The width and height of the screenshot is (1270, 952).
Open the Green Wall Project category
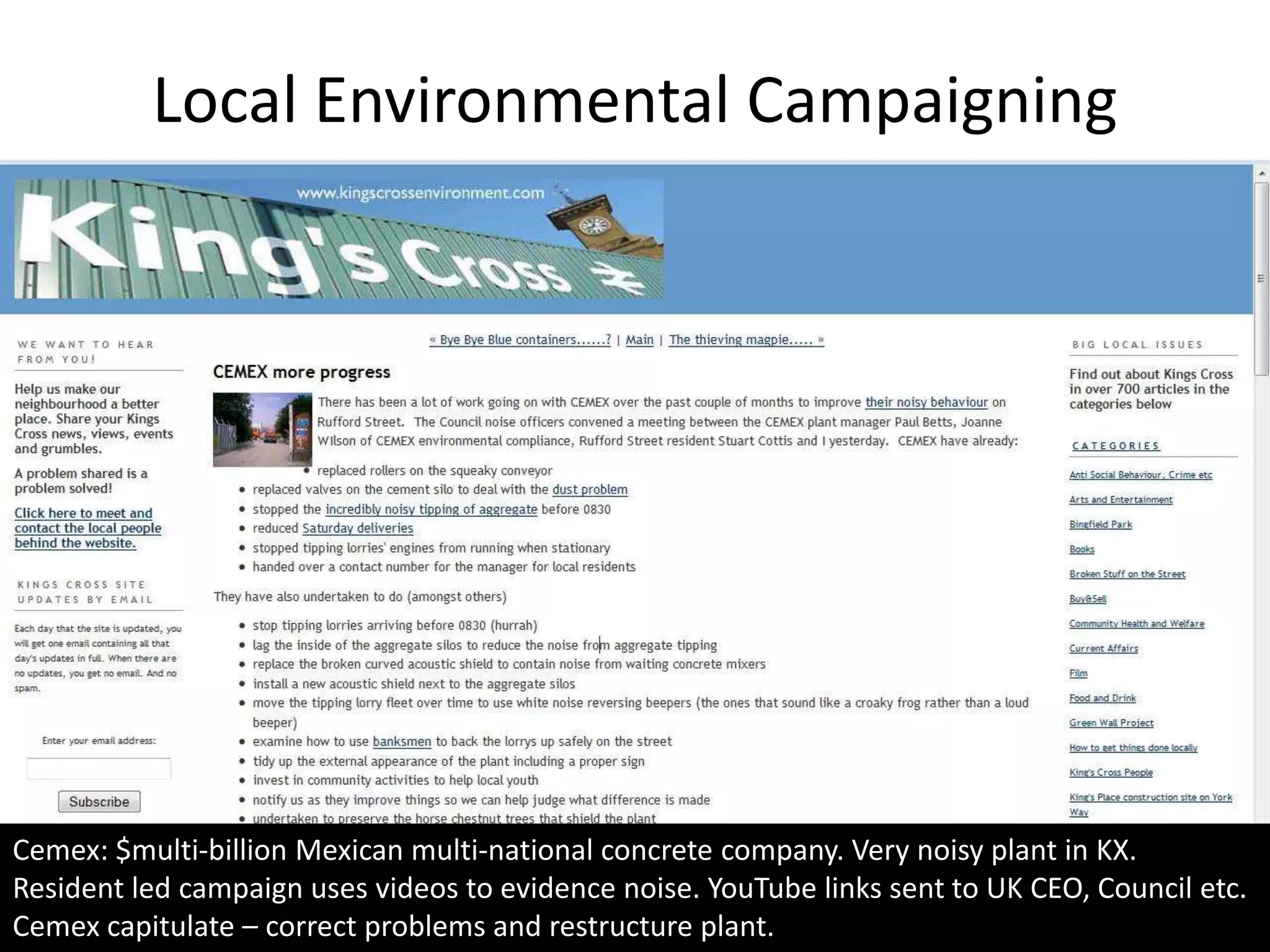click(1111, 723)
